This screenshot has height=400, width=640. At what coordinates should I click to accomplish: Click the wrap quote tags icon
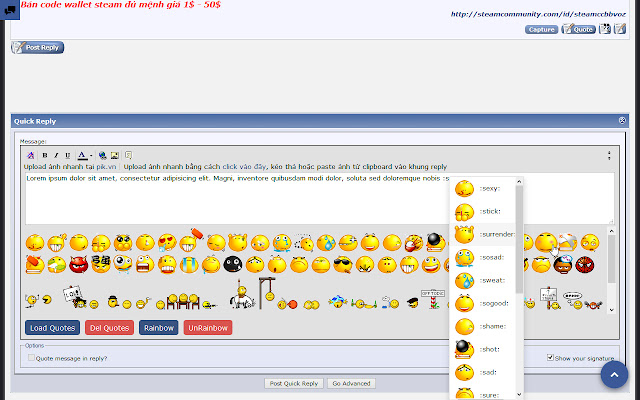tap(128, 155)
